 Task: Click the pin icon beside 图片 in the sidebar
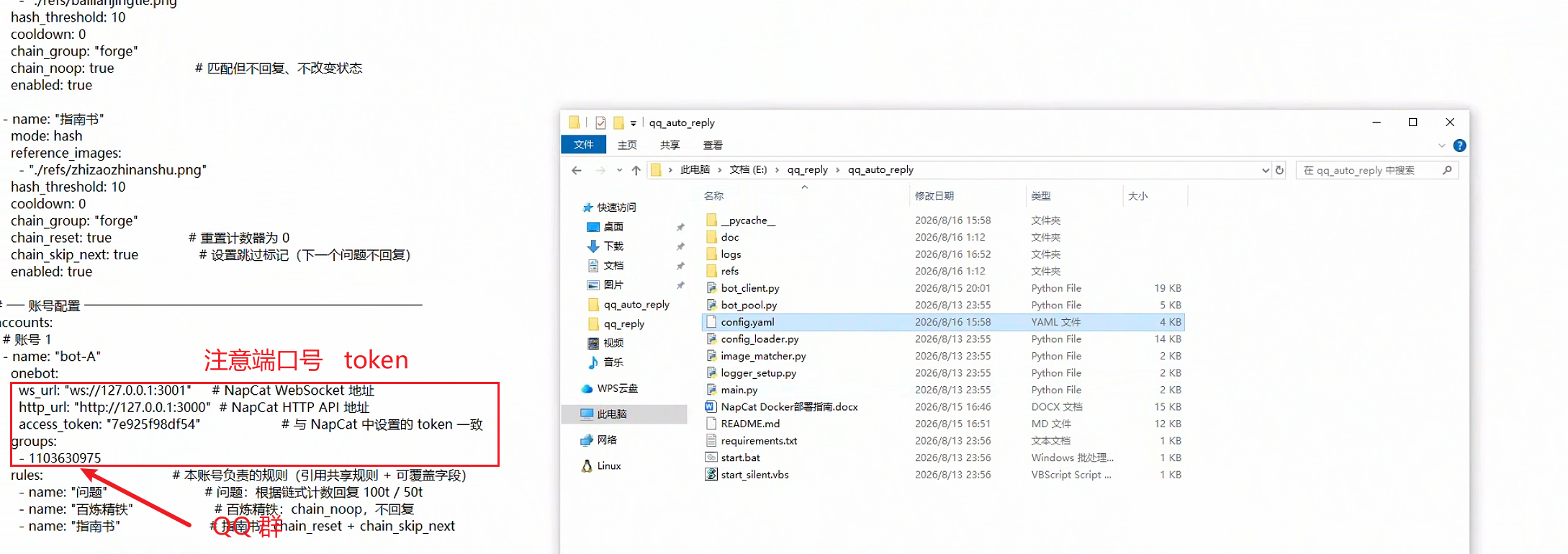point(680,285)
